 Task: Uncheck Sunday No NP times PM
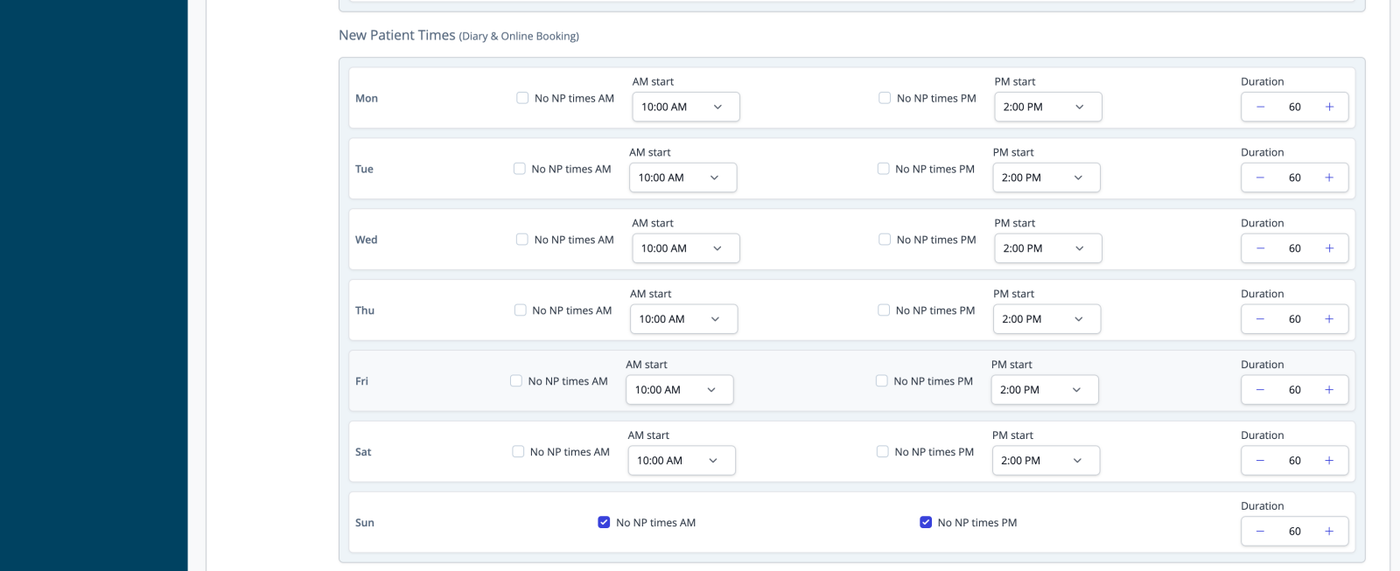(926, 522)
